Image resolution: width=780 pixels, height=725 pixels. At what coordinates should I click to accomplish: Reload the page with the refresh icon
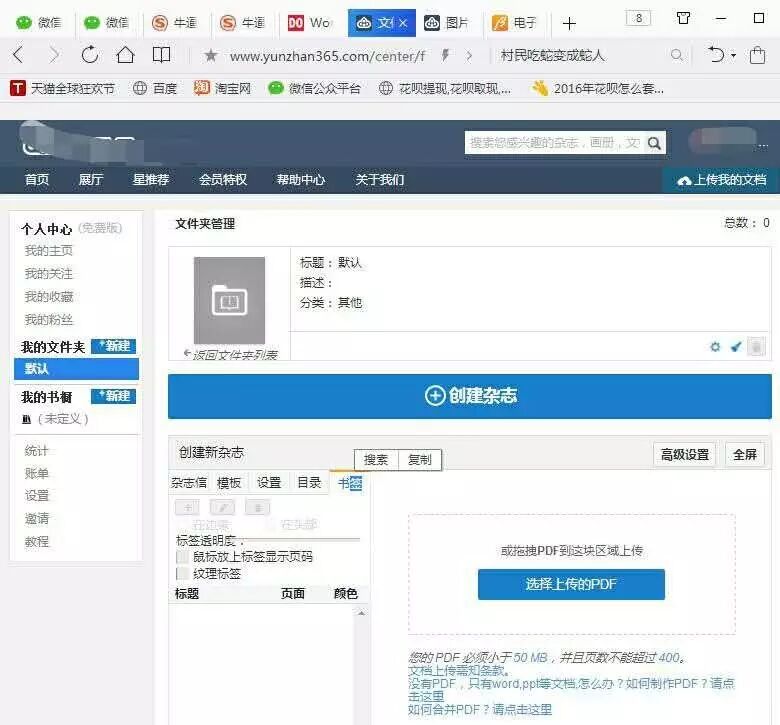[x=90, y=55]
